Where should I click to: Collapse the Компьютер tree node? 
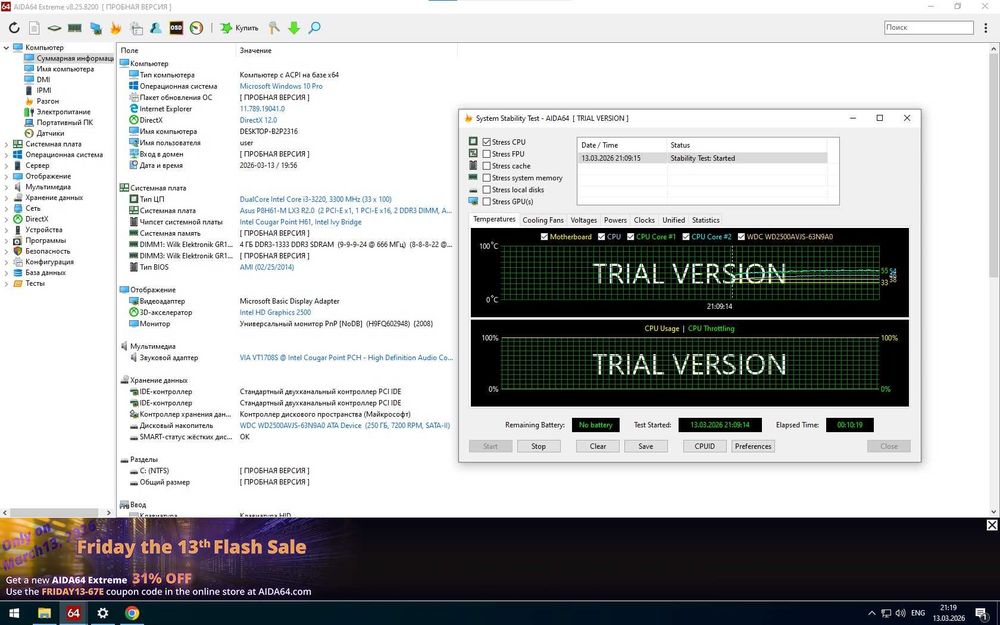point(6,47)
